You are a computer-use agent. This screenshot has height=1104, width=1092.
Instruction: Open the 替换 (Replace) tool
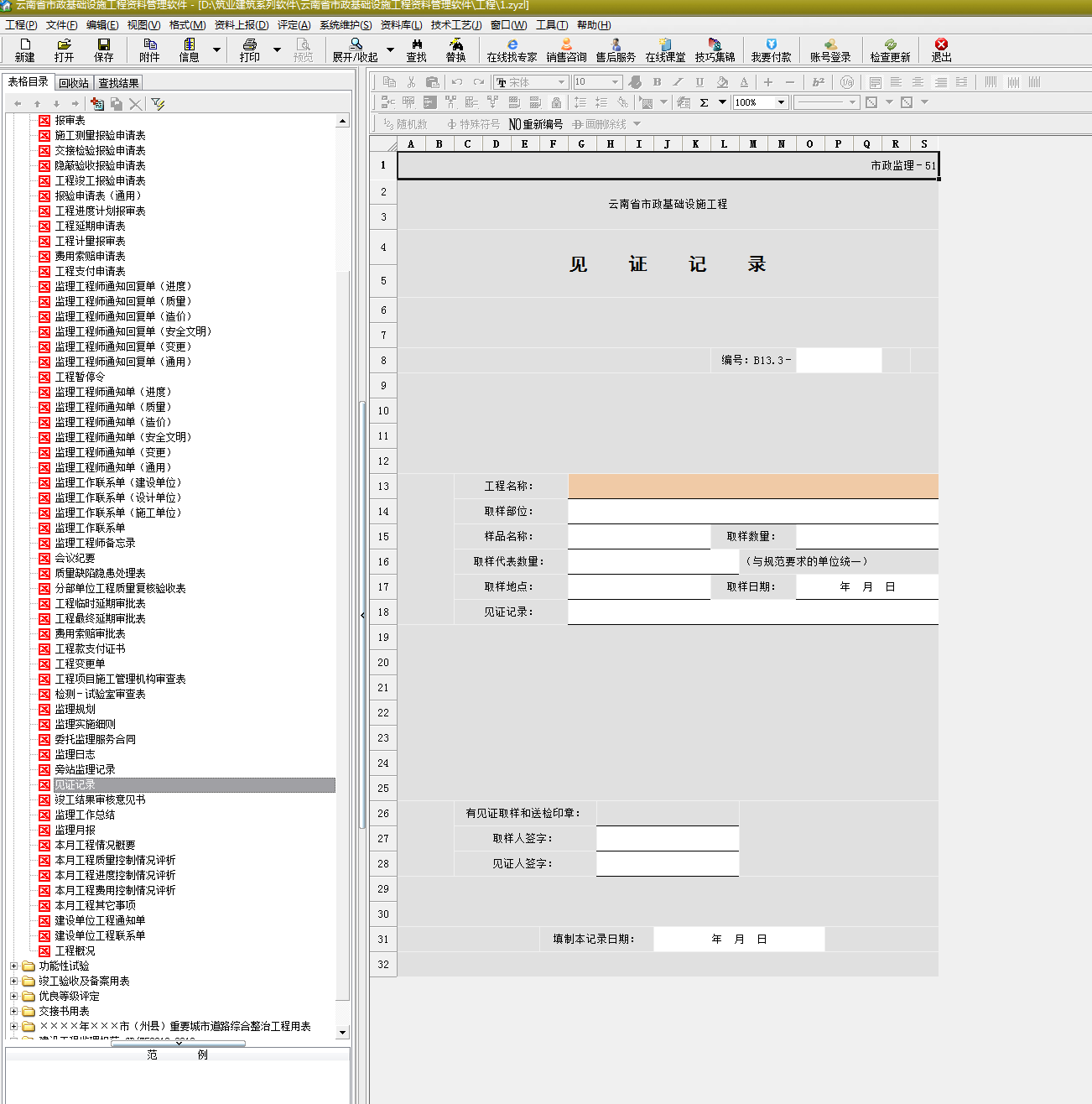tap(456, 49)
